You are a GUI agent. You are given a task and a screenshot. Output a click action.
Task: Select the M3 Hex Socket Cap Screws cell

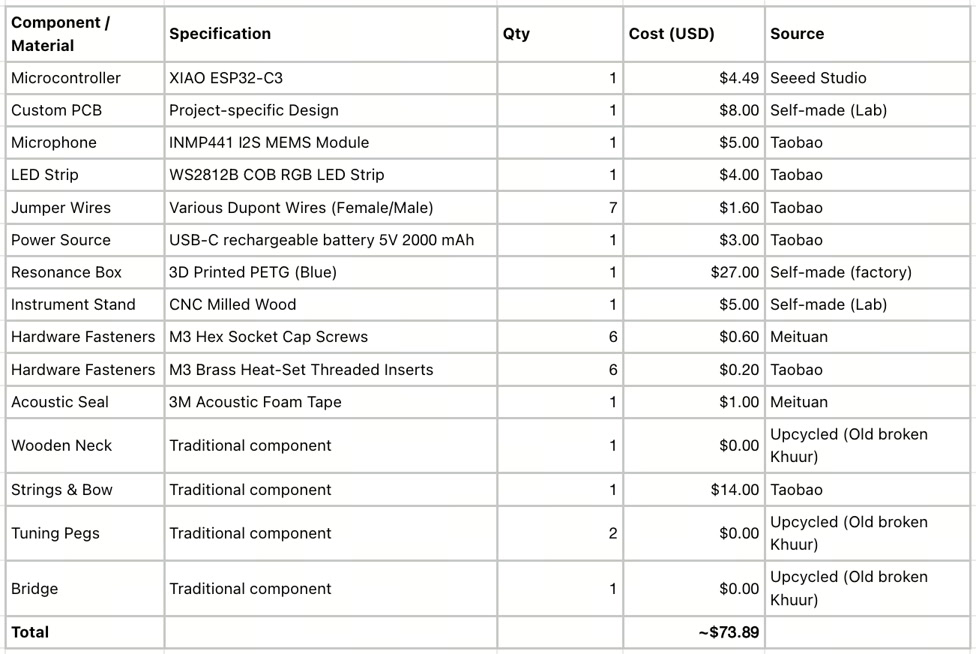(331, 337)
